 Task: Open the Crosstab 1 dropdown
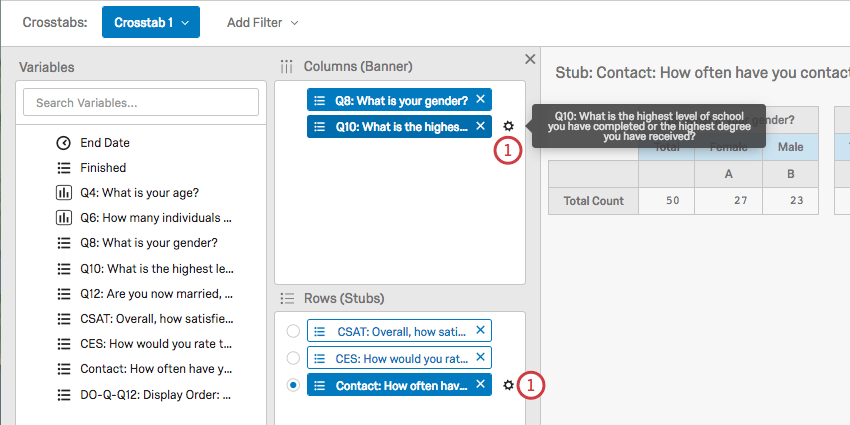pyautogui.click(x=150, y=22)
